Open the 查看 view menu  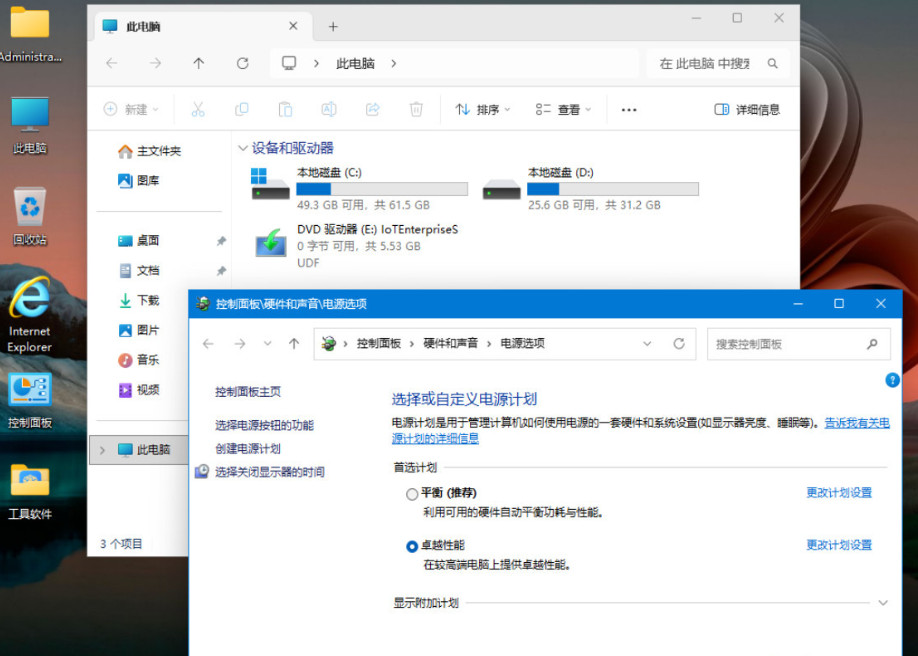pyautogui.click(x=563, y=109)
